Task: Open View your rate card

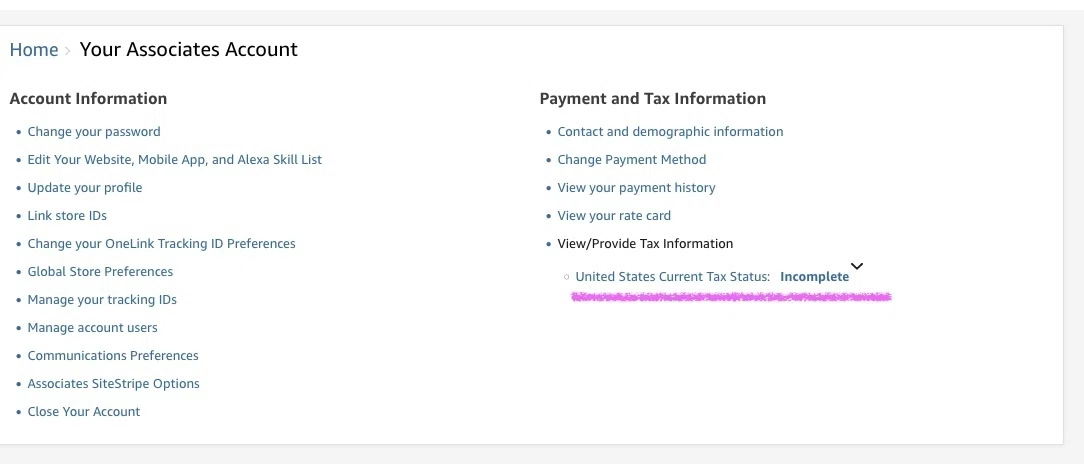Action: [615, 216]
